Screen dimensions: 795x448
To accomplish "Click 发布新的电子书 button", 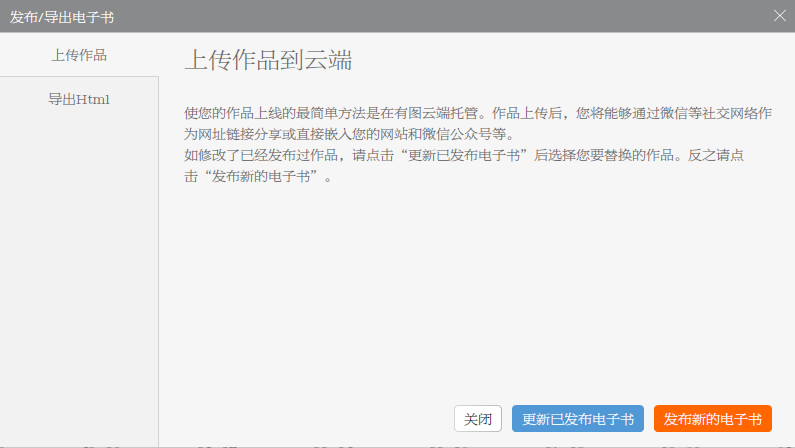I will tap(712, 419).
